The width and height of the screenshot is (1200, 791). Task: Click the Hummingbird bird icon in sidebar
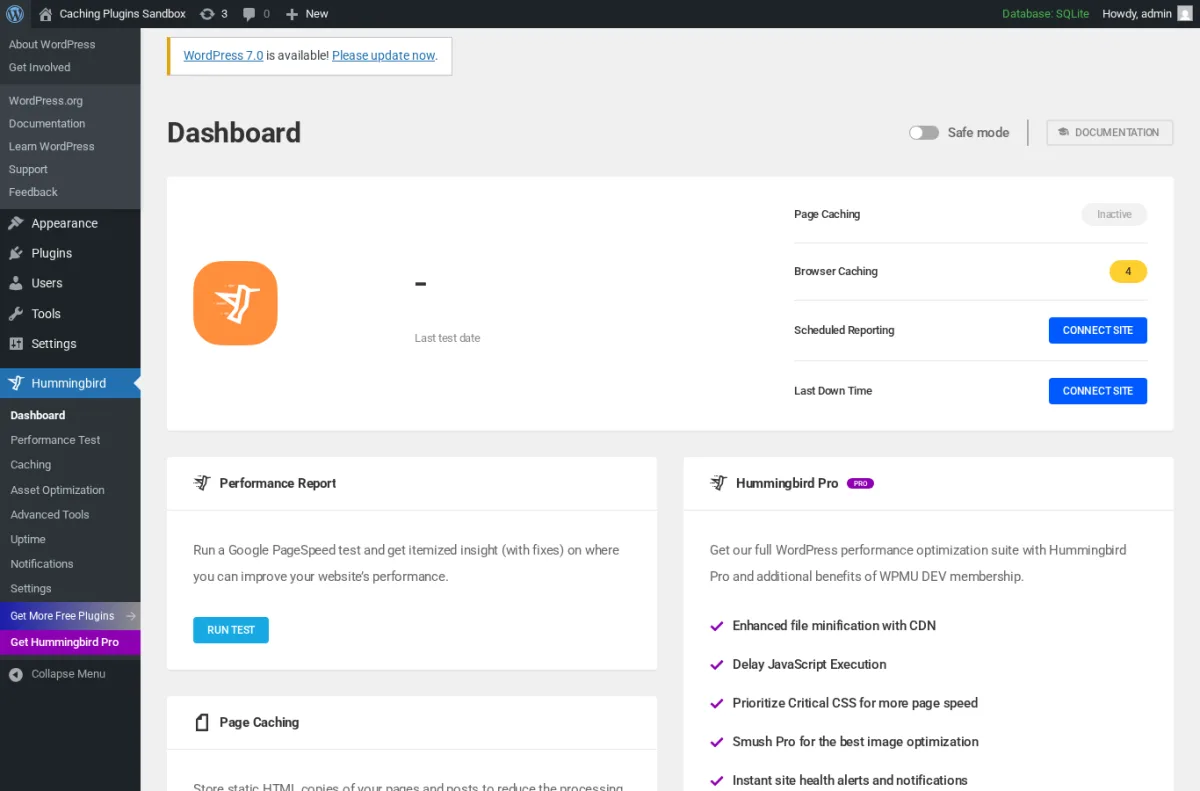pyautogui.click(x=16, y=383)
